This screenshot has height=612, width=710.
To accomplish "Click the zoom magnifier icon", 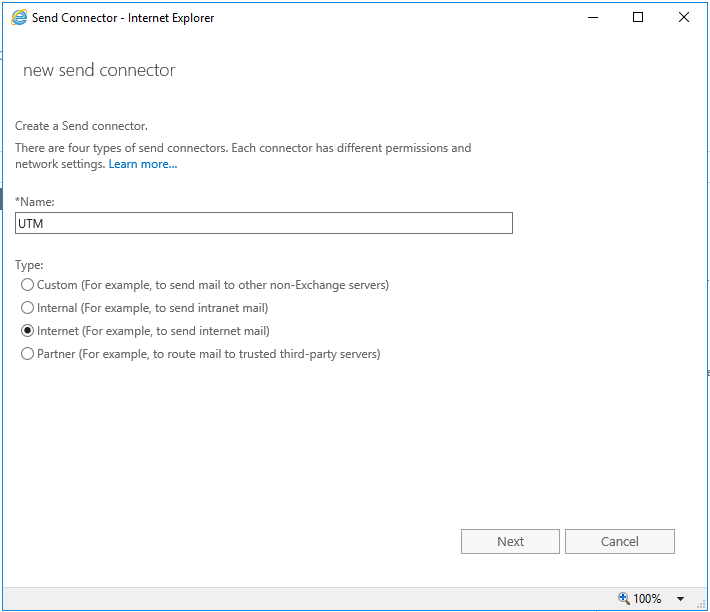I will (x=624, y=598).
